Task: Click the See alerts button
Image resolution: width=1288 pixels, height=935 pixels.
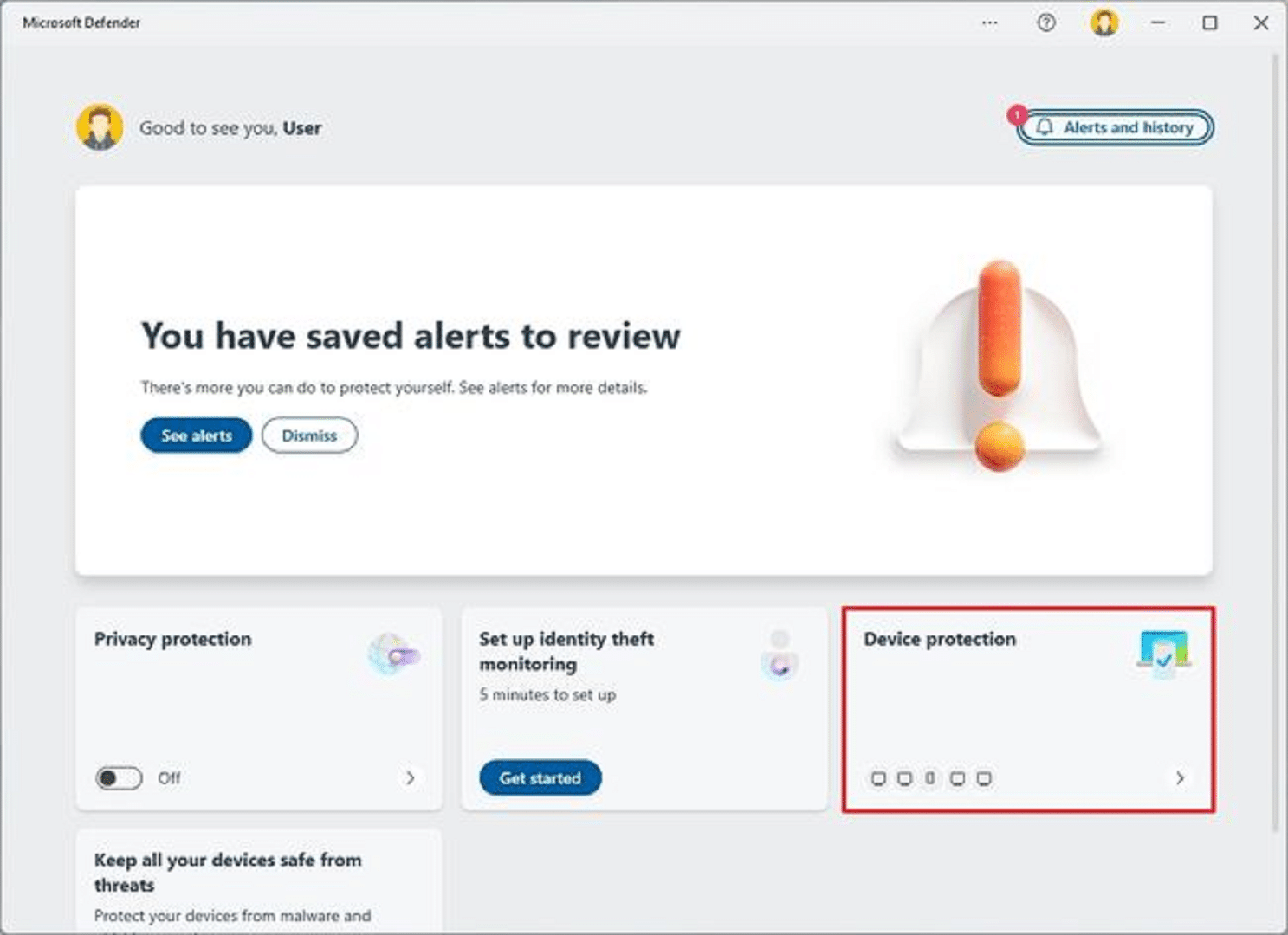Action: coord(197,435)
